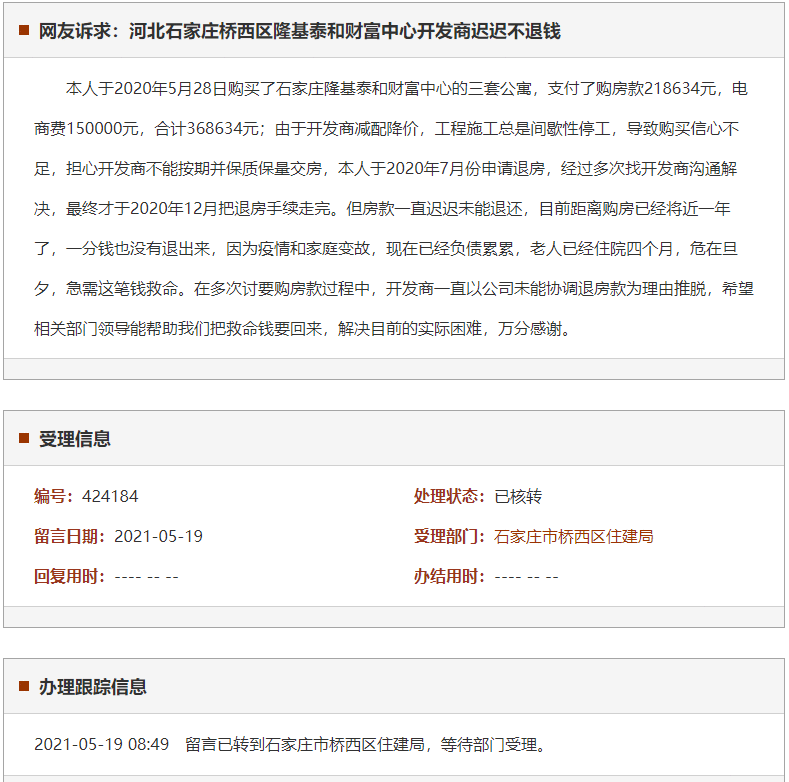Click the red square bullet beside 受理信息
This screenshot has width=789, height=782.
(x=24, y=438)
